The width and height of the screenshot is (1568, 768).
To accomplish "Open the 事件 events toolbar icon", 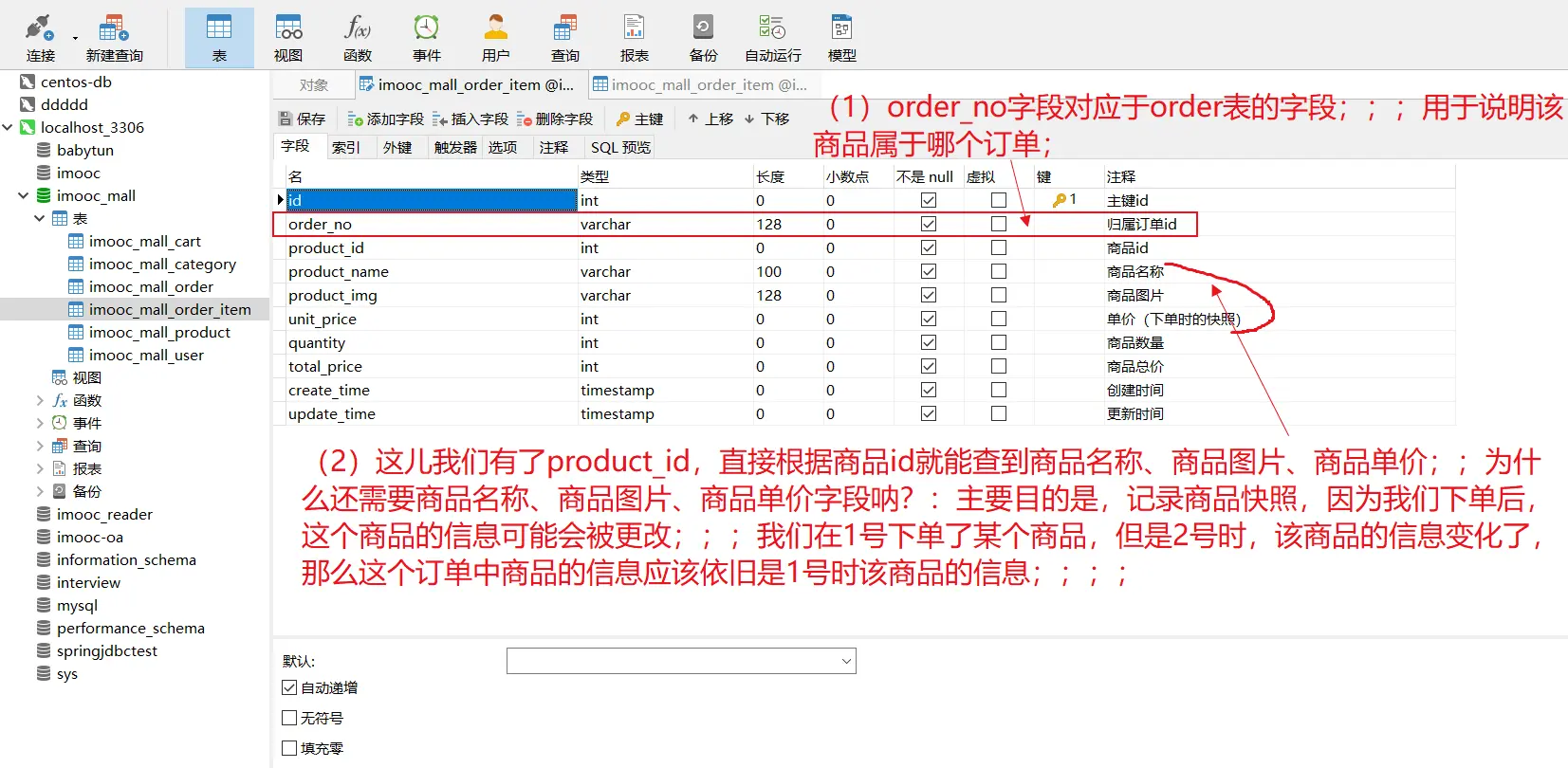I will click(x=427, y=38).
